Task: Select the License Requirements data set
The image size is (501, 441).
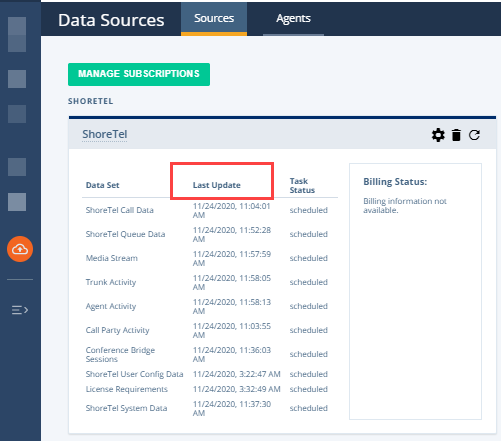Action: (x=127, y=389)
